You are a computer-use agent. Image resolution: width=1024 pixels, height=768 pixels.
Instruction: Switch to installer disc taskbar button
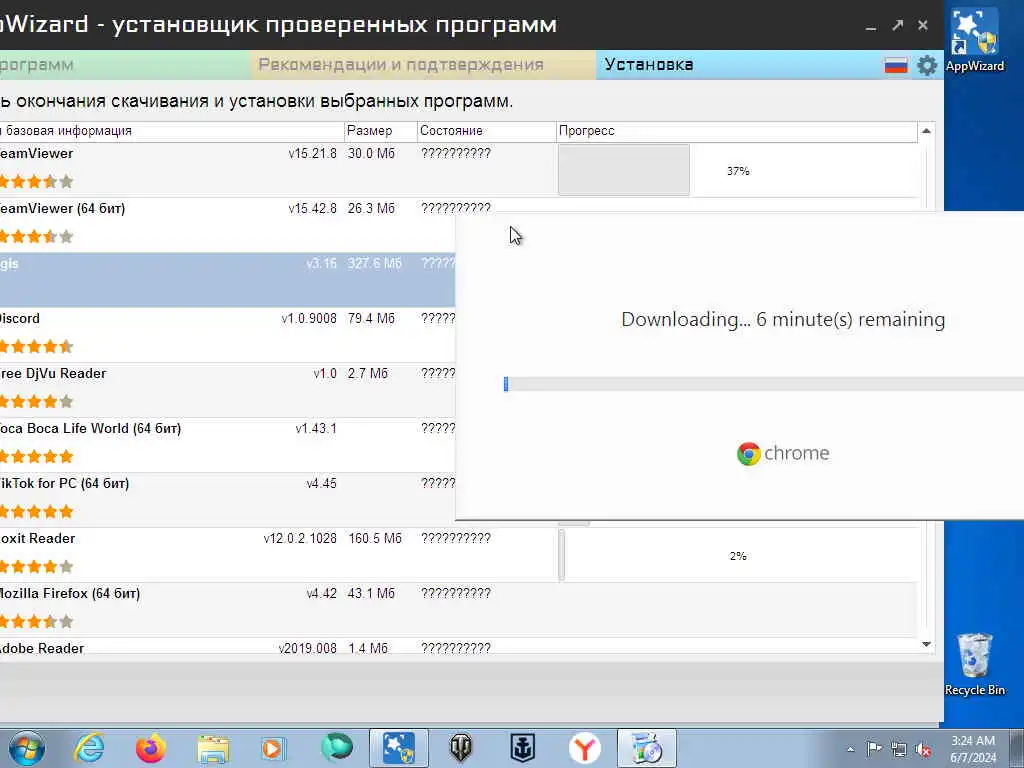coord(647,748)
